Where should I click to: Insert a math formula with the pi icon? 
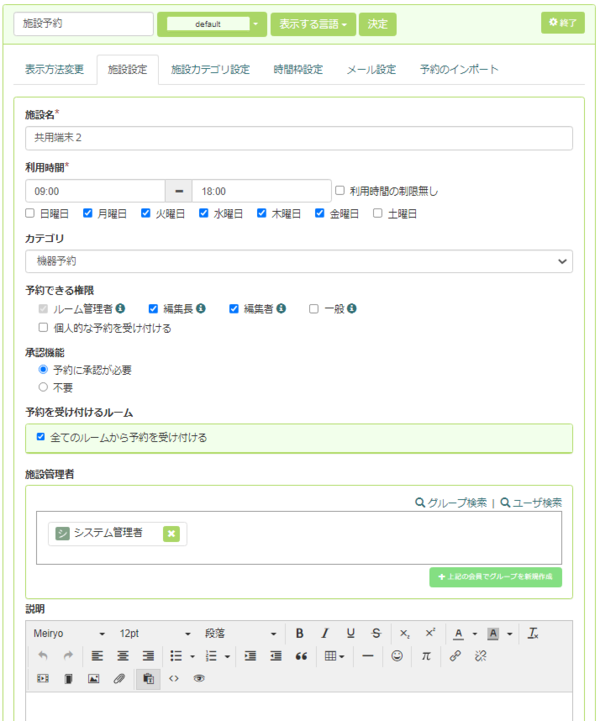(x=425, y=656)
